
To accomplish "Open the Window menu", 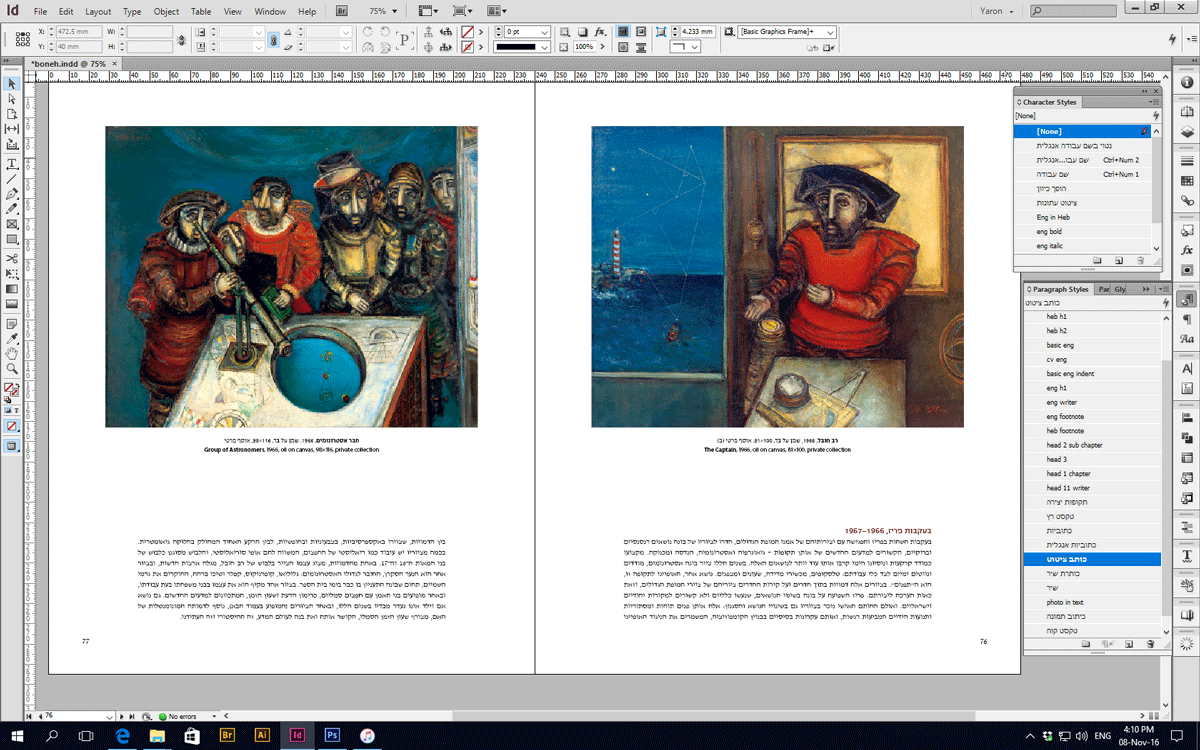I will pyautogui.click(x=269, y=11).
